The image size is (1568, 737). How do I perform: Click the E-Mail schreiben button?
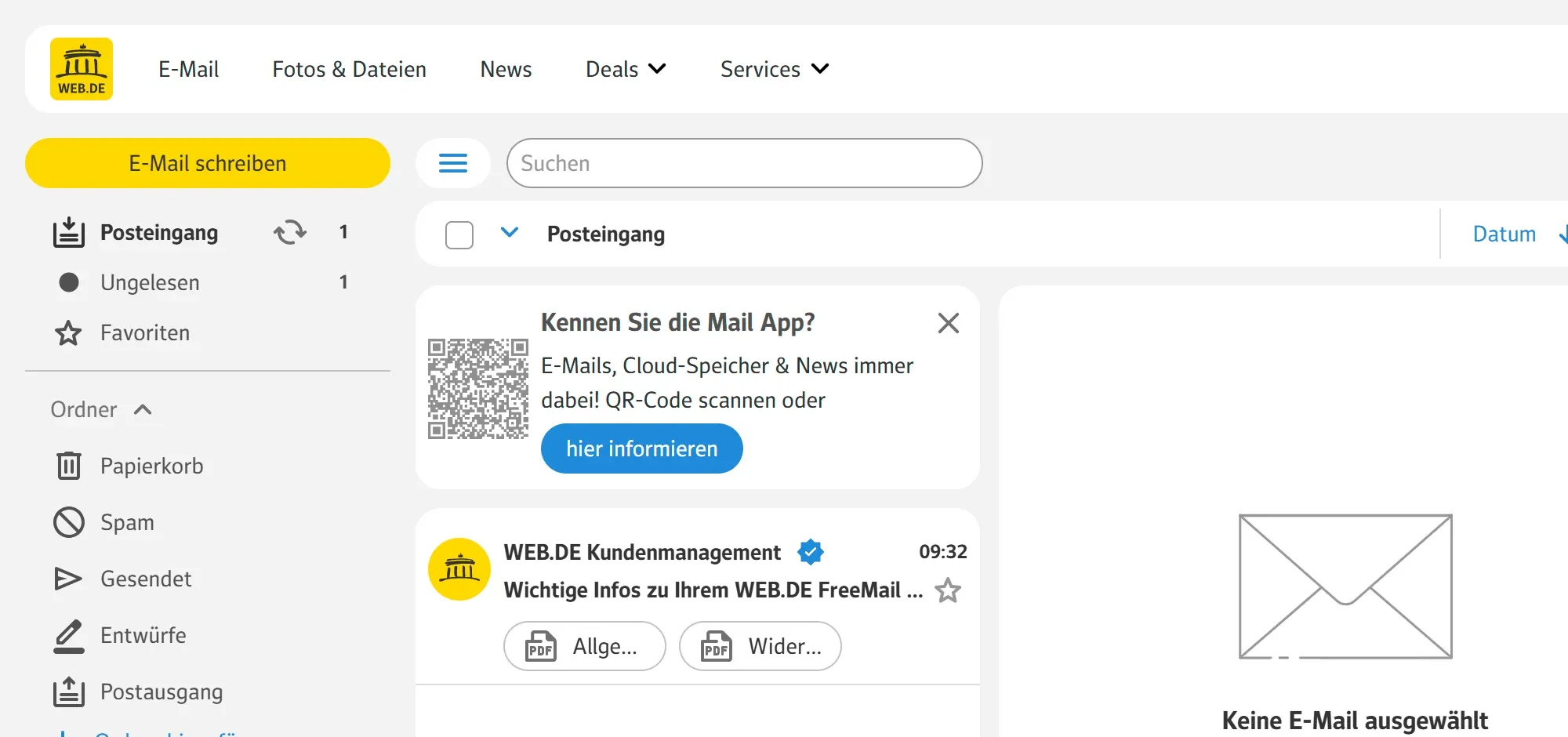point(208,163)
